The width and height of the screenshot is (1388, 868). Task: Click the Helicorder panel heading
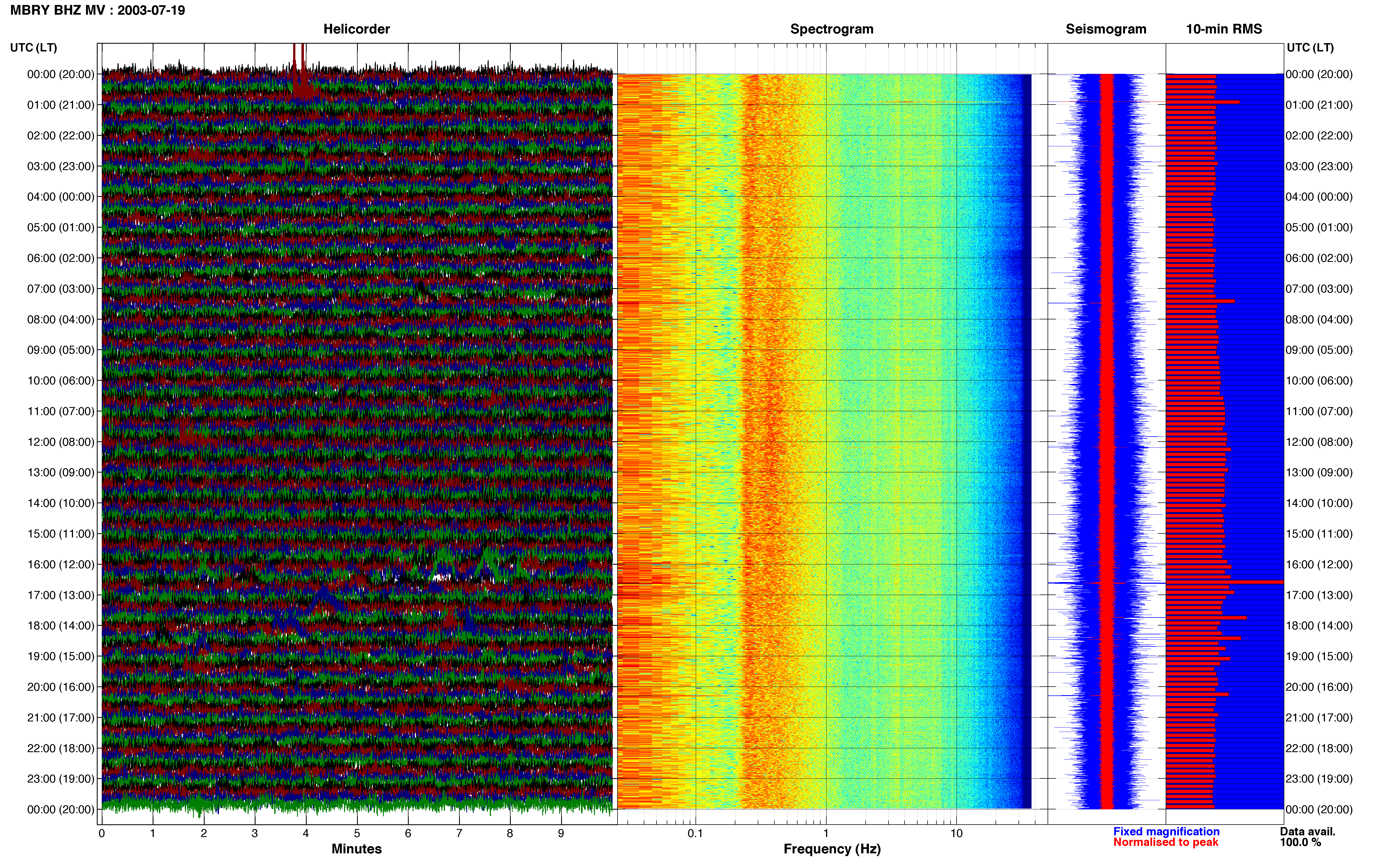click(356, 29)
